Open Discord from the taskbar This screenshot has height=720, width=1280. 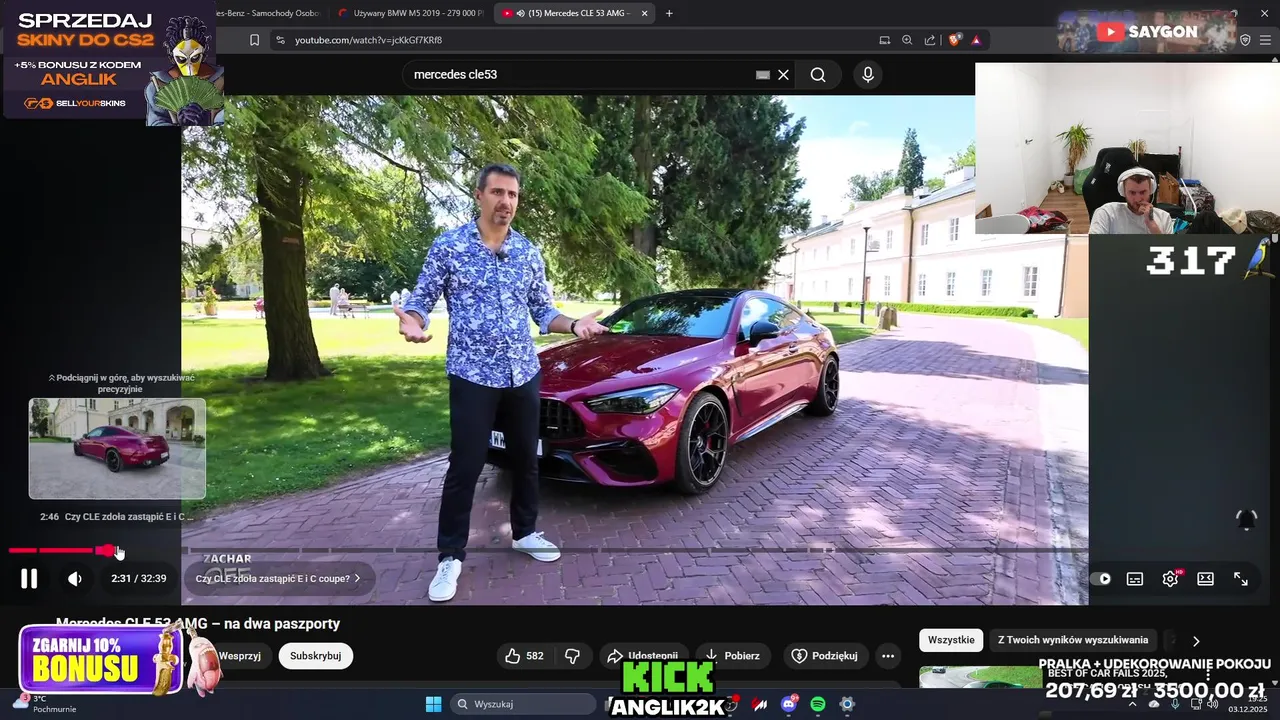click(x=789, y=704)
